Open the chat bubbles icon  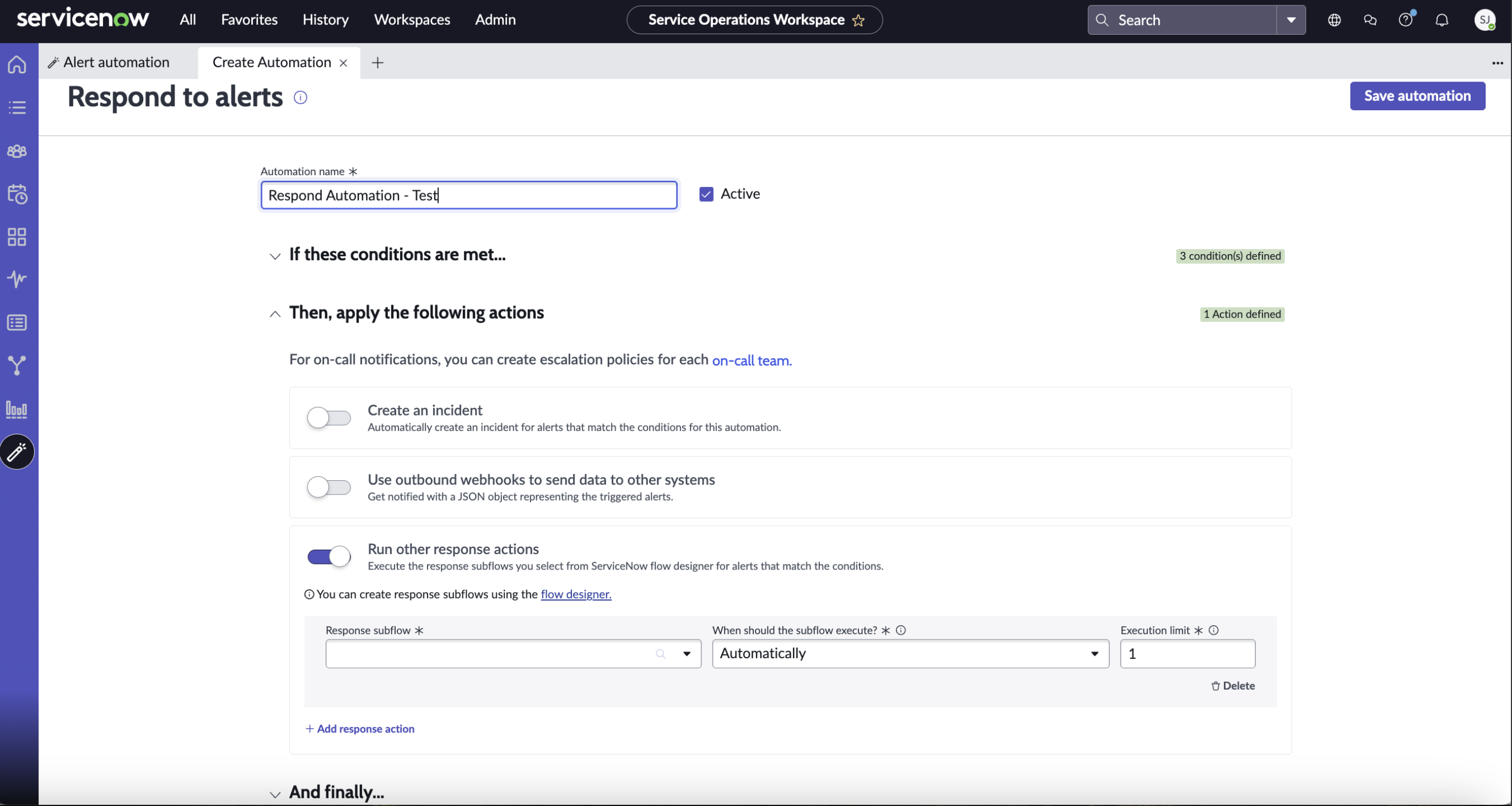pos(1369,20)
